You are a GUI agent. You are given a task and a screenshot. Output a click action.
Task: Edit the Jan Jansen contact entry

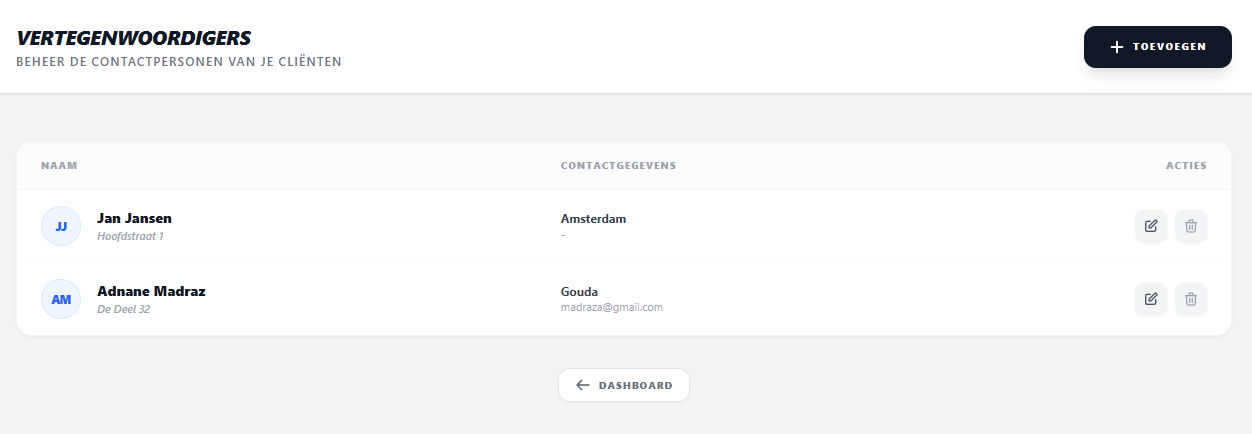[1150, 226]
